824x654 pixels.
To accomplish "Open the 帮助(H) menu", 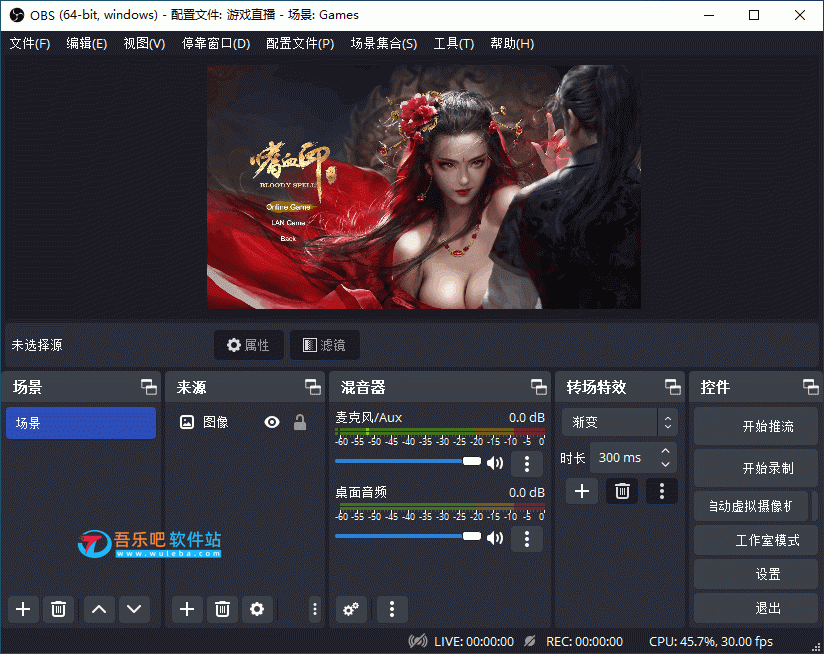I will click(x=512, y=44).
